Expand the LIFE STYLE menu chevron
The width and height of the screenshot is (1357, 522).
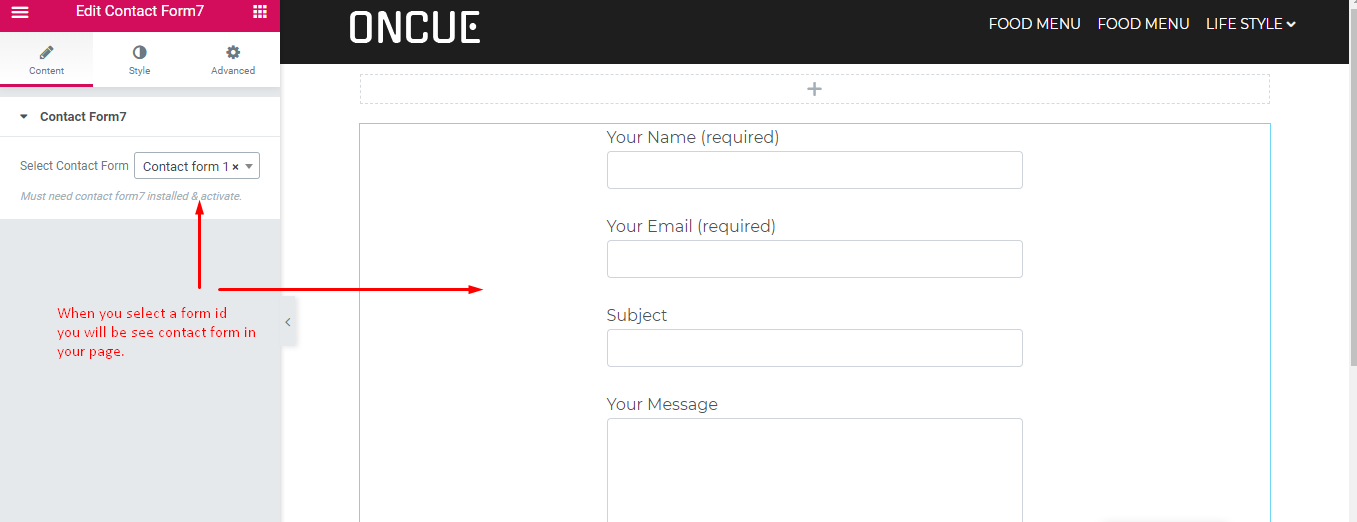click(1291, 24)
